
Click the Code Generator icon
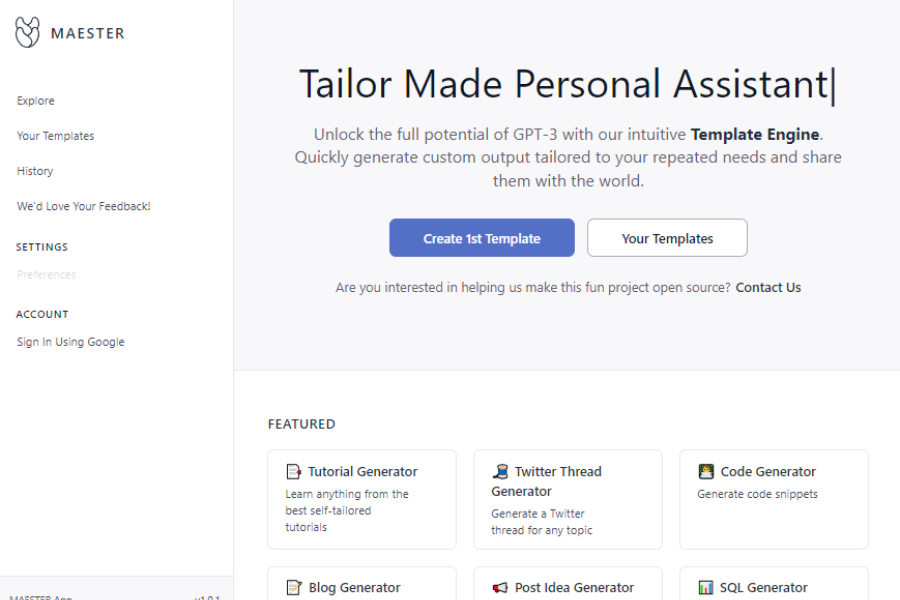[705, 471]
